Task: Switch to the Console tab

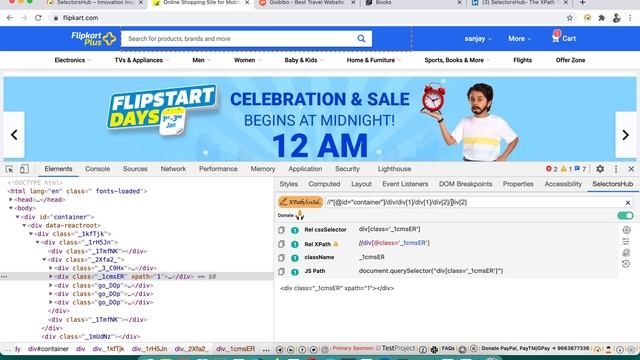Action: (97, 169)
